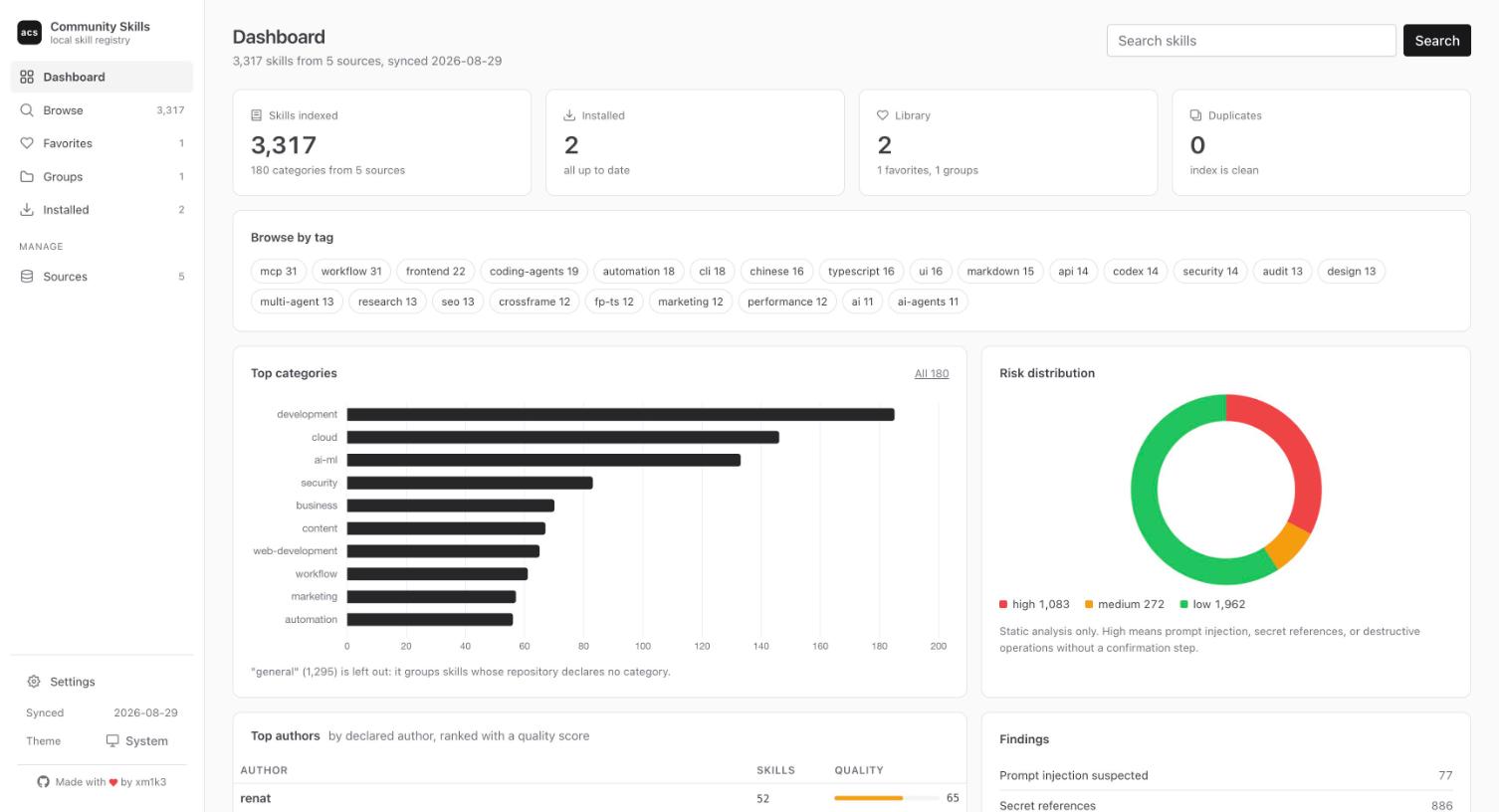Select the frontend 22 tag
Screen dimensions: 1499x812
point(435,271)
